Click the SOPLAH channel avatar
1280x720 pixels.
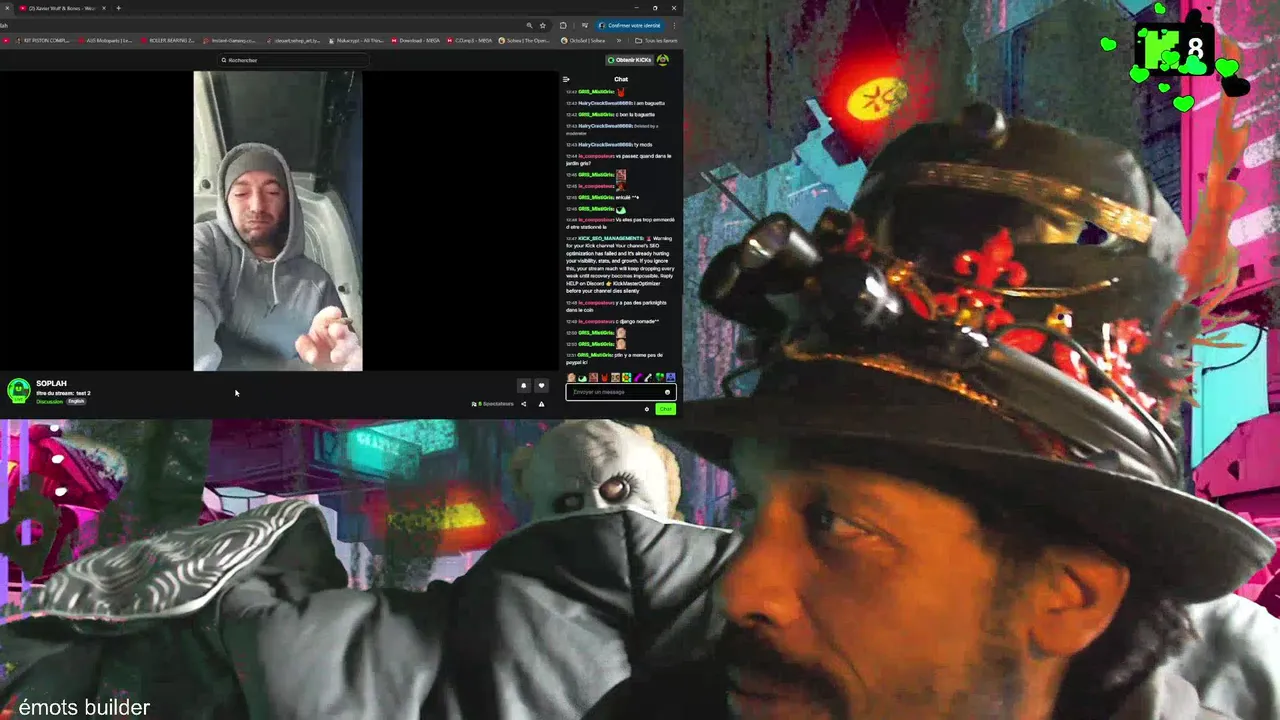(x=18, y=390)
